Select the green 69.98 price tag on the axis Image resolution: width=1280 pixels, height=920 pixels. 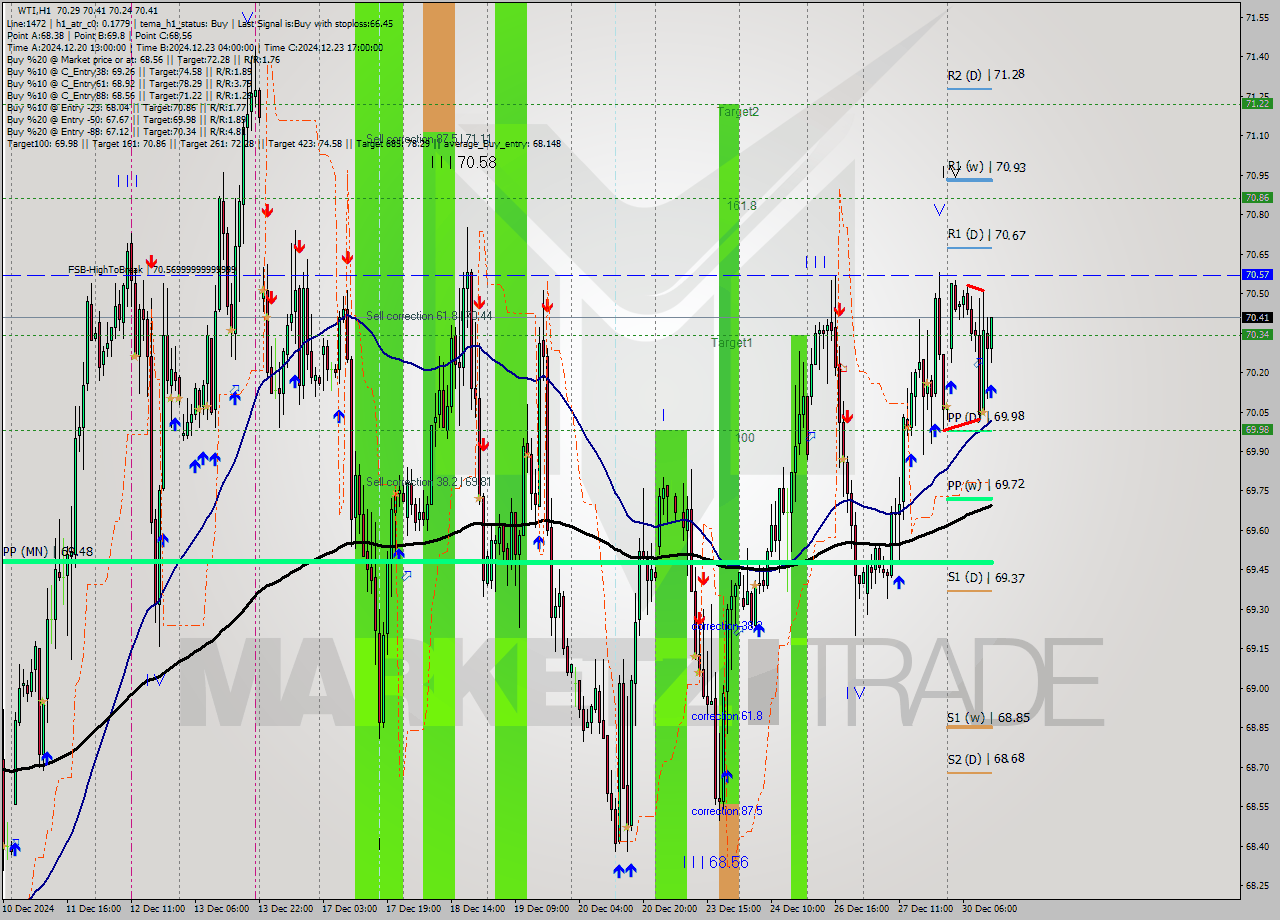[1257, 430]
